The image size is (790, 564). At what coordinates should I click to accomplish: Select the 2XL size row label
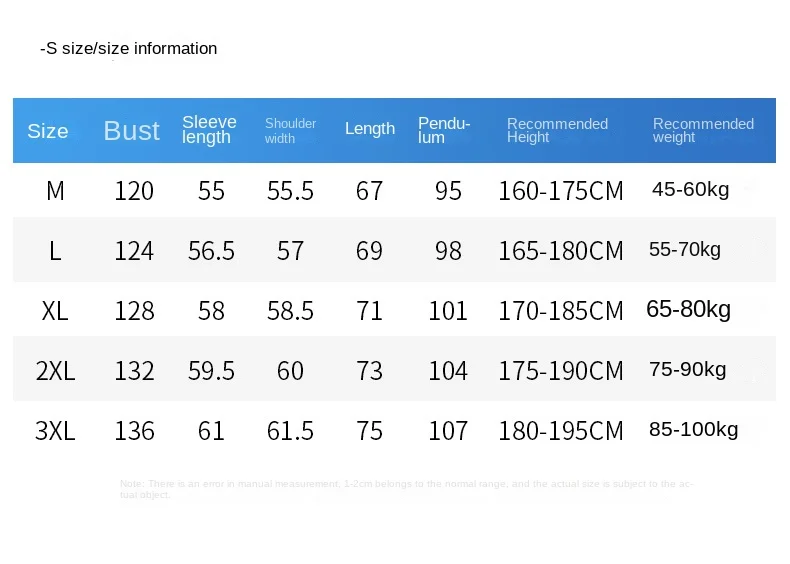pos(55,371)
